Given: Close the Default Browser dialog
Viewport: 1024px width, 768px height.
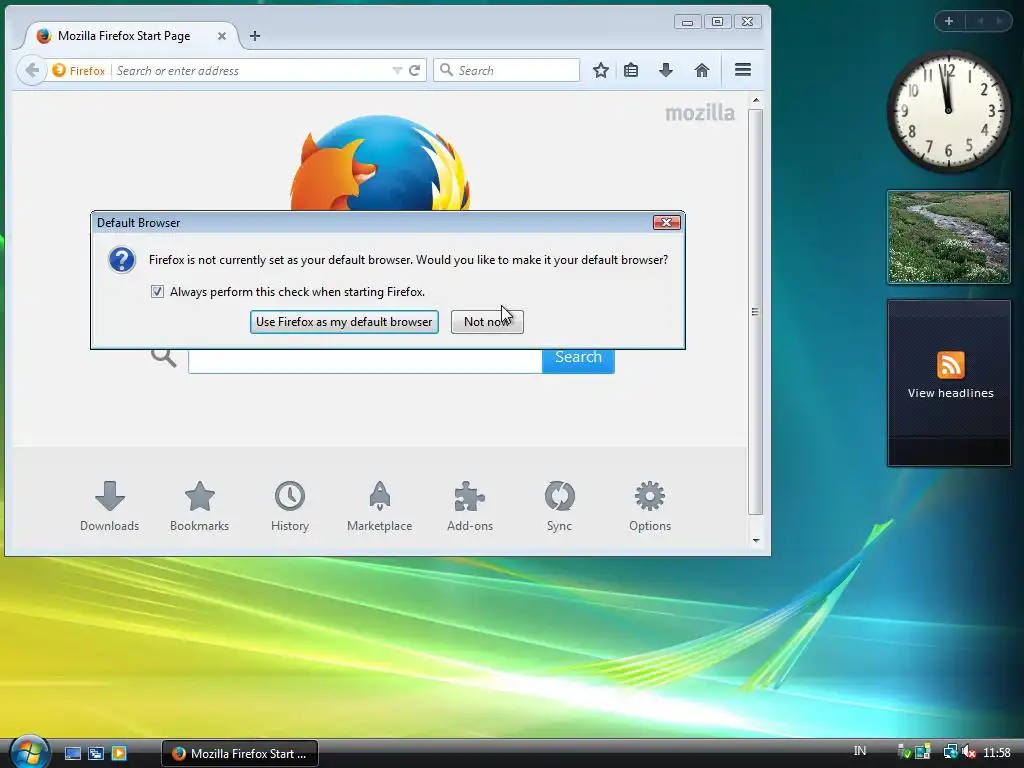Looking at the screenshot, I should (x=666, y=223).
